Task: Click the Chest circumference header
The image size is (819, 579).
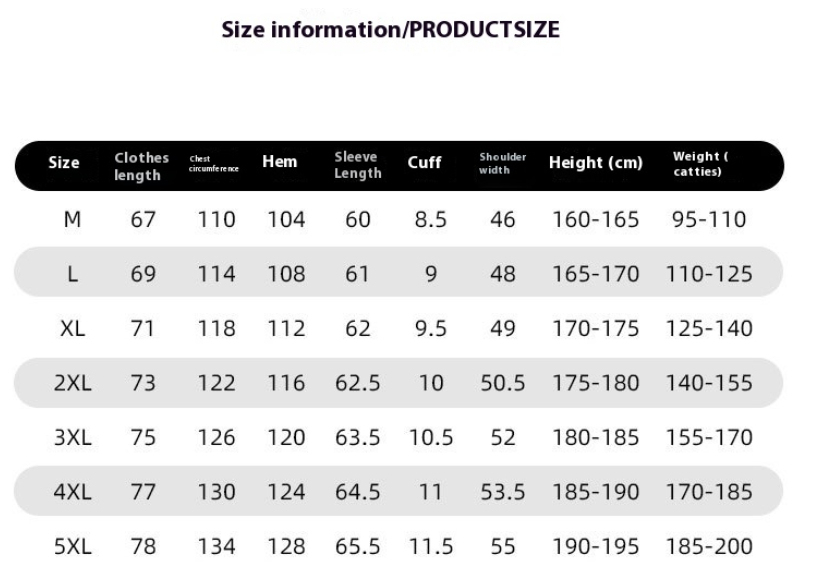Action: pos(214,164)
